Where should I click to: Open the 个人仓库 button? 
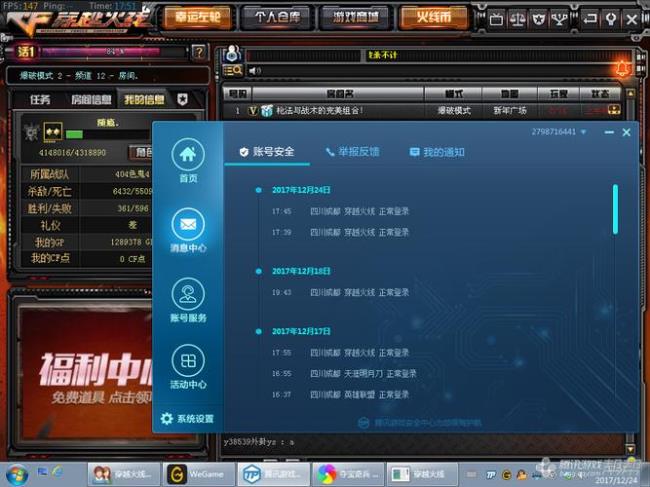point(277,17)
